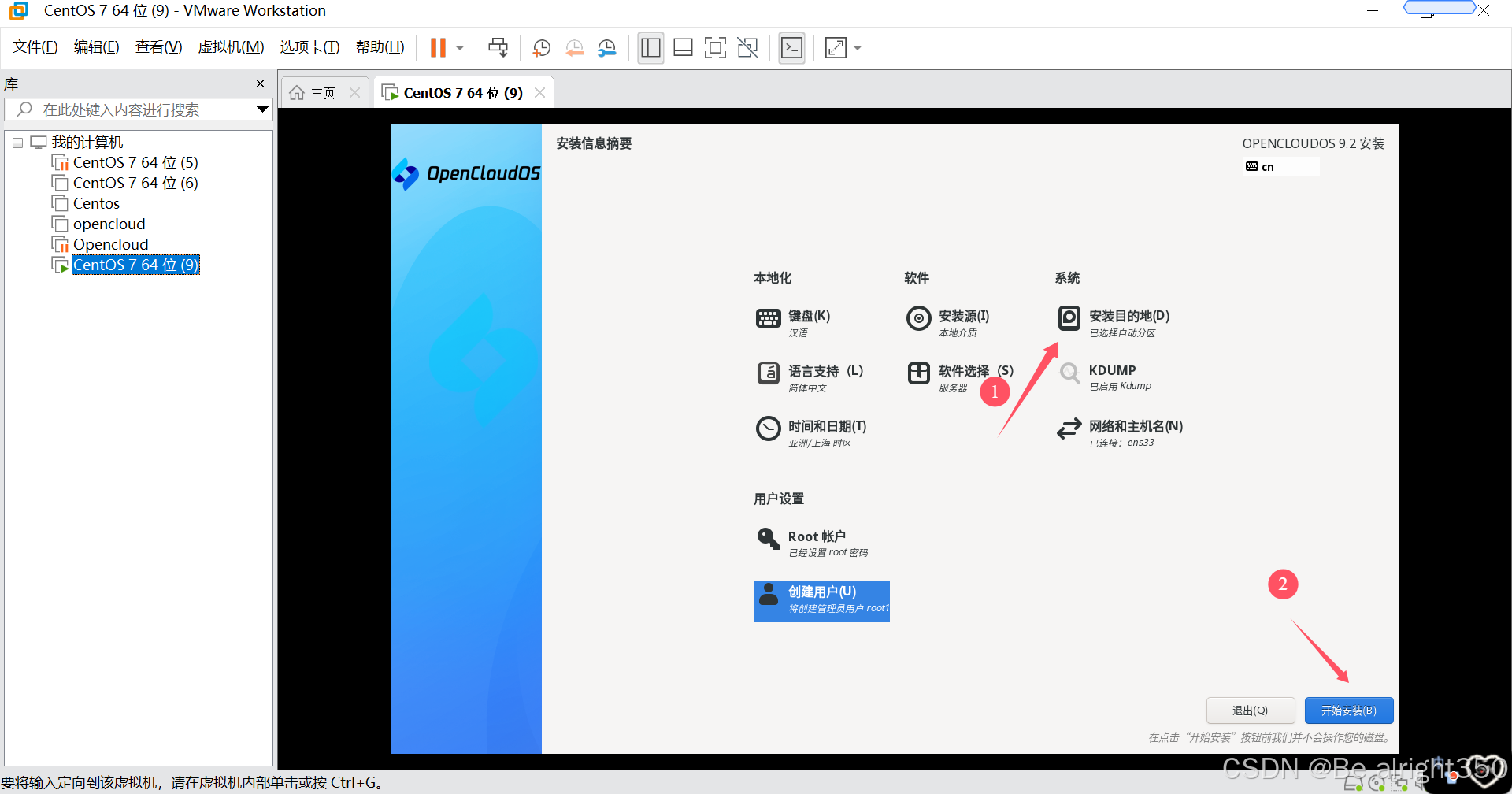Click the 退出(Q) button
1512x794 pixels.
pos(1251,710)
